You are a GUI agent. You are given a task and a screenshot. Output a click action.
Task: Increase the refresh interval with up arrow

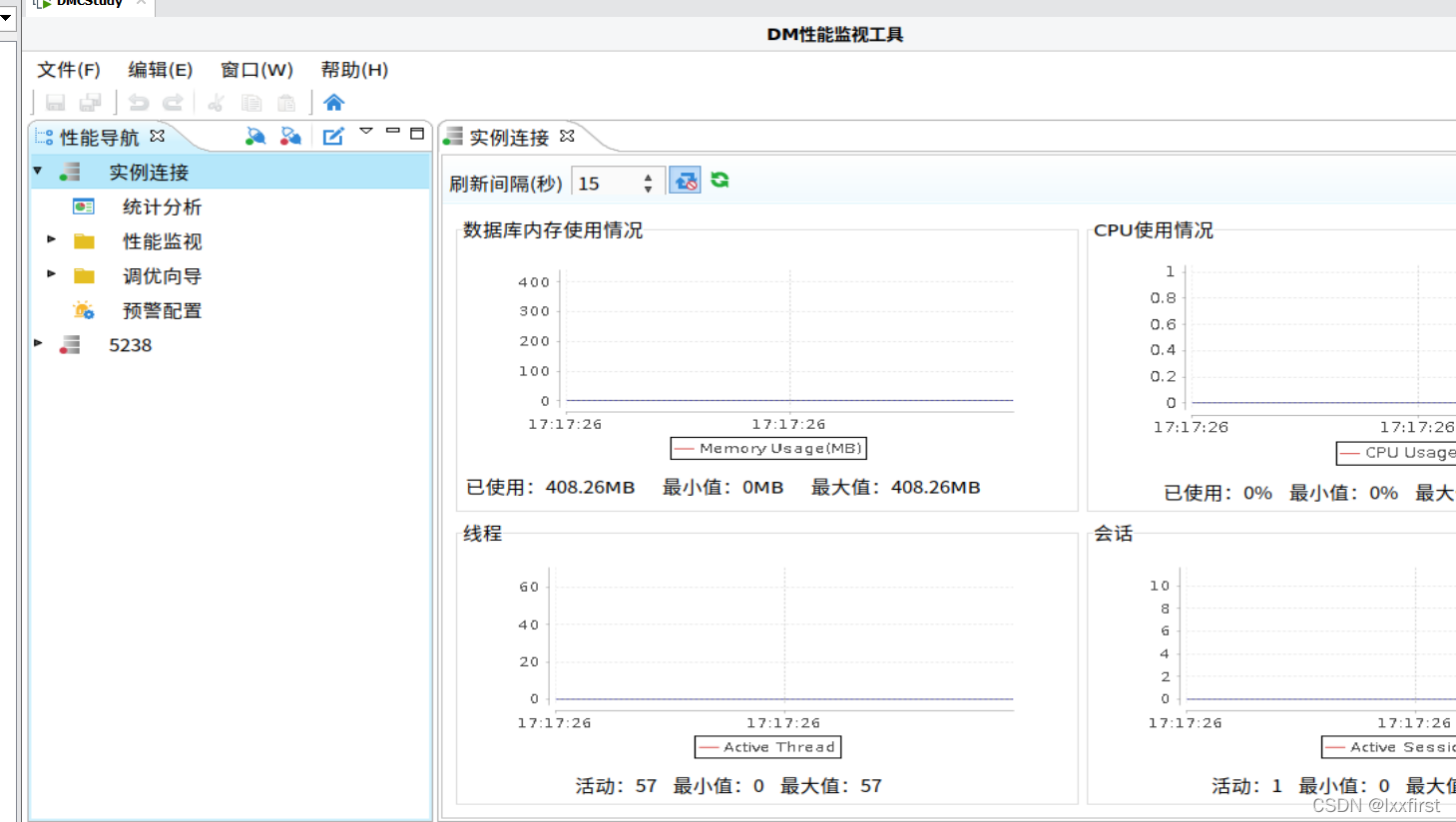click(x=649, y=178)
